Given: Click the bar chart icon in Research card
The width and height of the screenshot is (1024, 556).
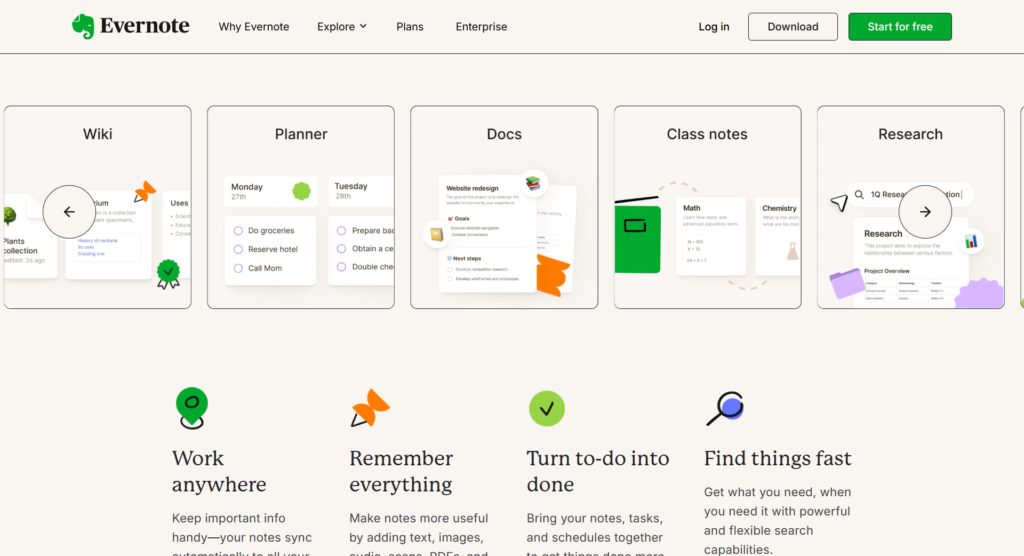Looking at the screenshot, I should [x=971, y=242].
